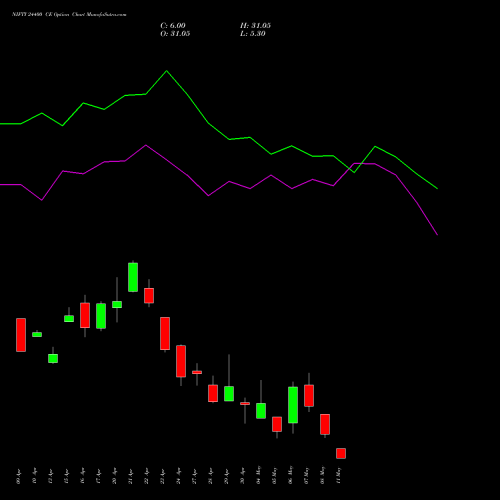Click the low value L: 5.30
Screen dimensions: 500x500
253,34
